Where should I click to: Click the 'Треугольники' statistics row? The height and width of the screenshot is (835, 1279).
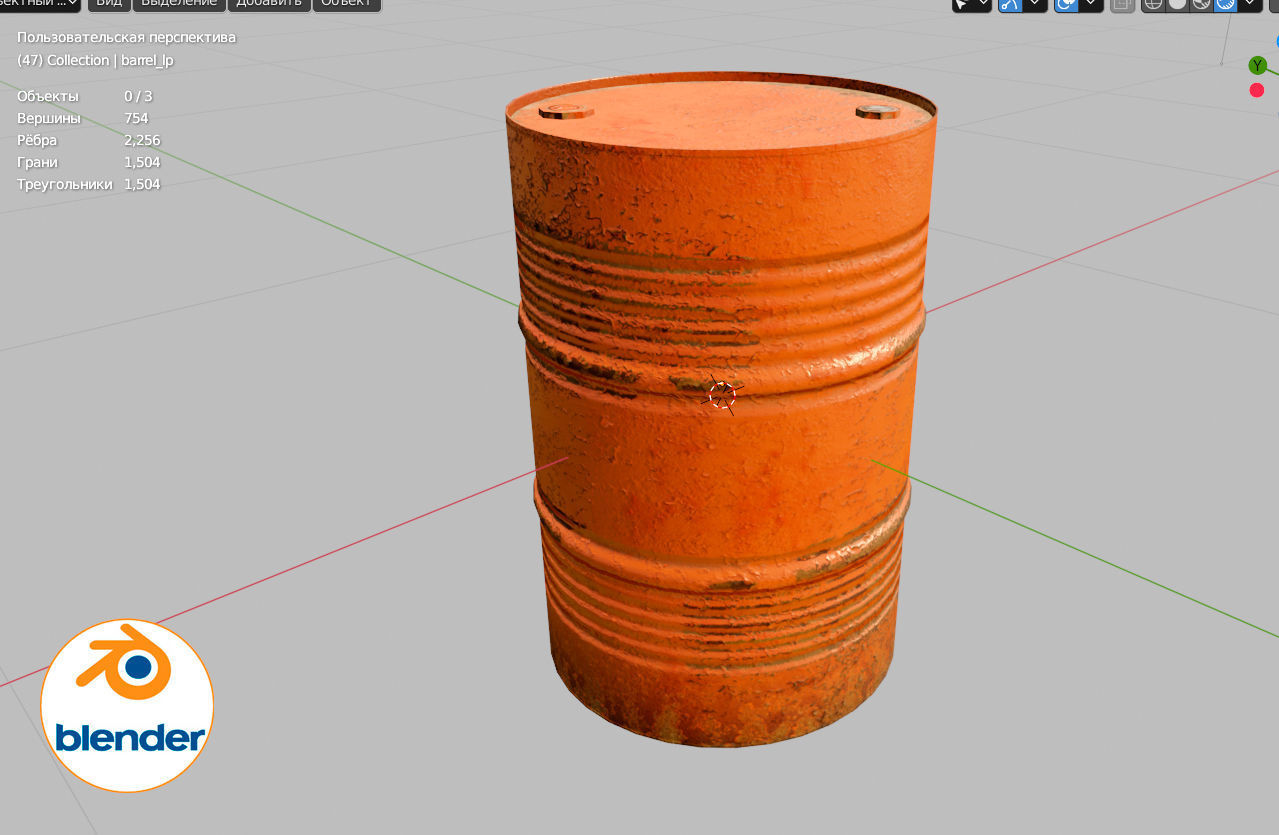(x=89, y=184)
